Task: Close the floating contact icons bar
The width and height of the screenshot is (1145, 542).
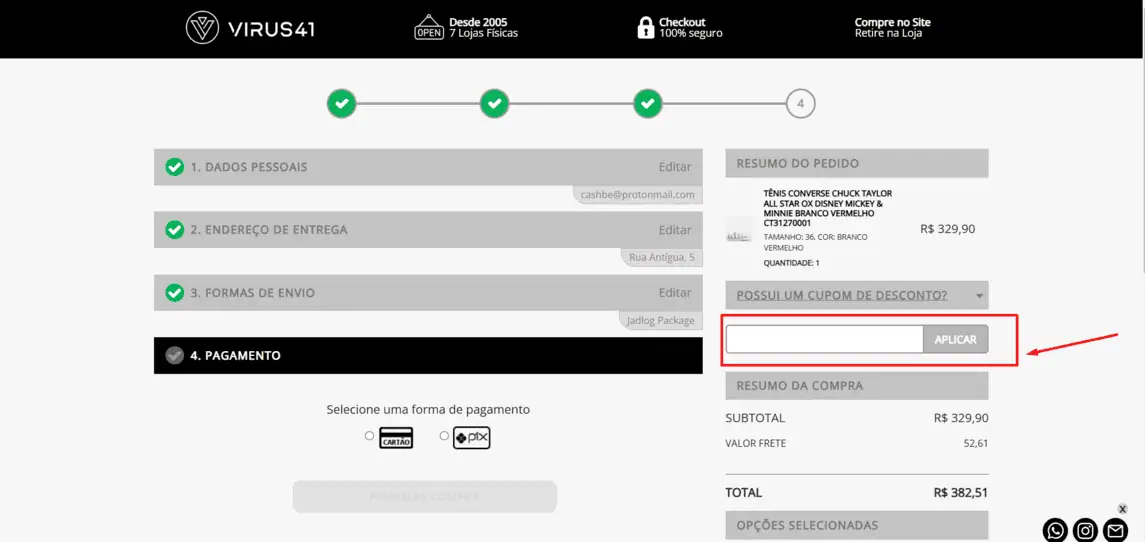Action: (1122, 508)
